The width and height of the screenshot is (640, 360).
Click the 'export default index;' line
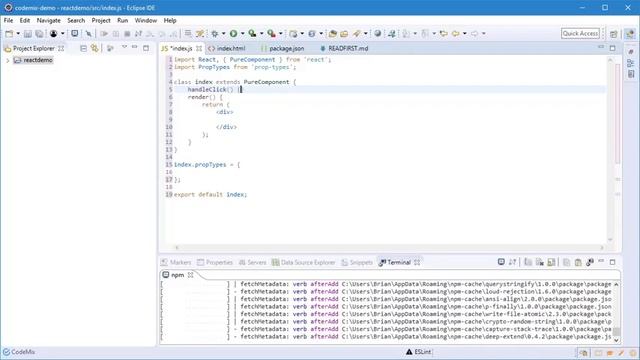click(210, 195)
